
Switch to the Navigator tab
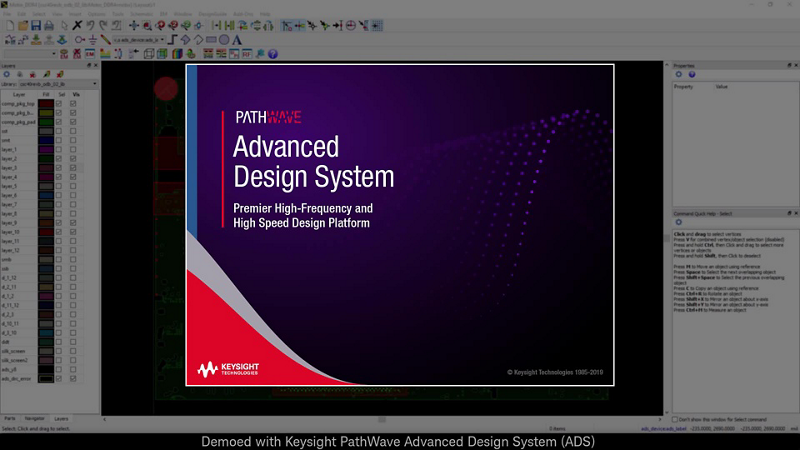tap(35, 418)
